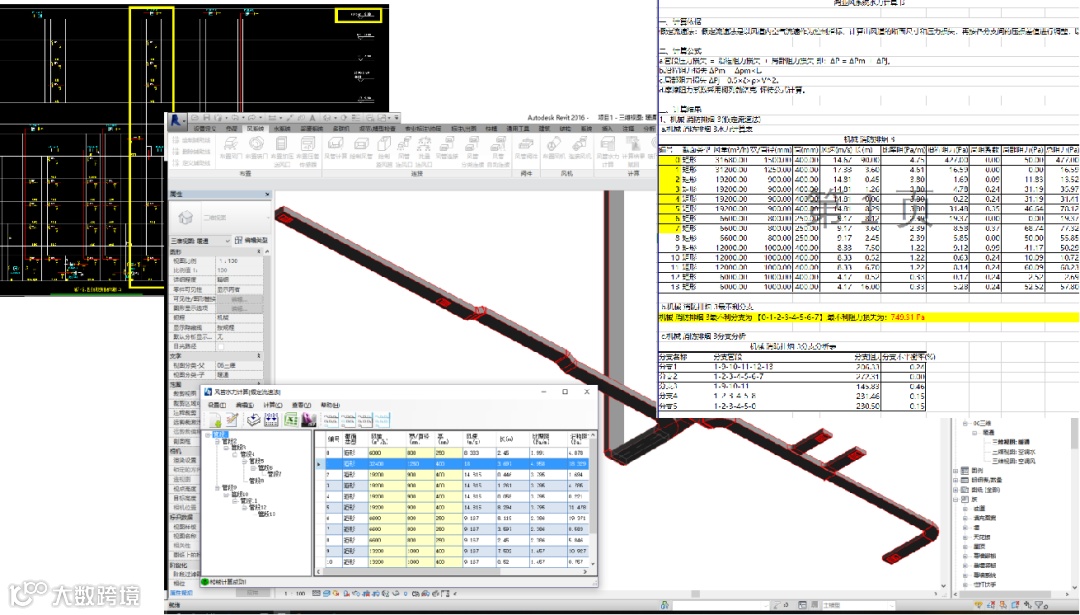Image resolution: width=1080 pixels, height=615 pixels.
Task: Open 三维视图: 空调水 in project browser
Action: coord(1014,452)
